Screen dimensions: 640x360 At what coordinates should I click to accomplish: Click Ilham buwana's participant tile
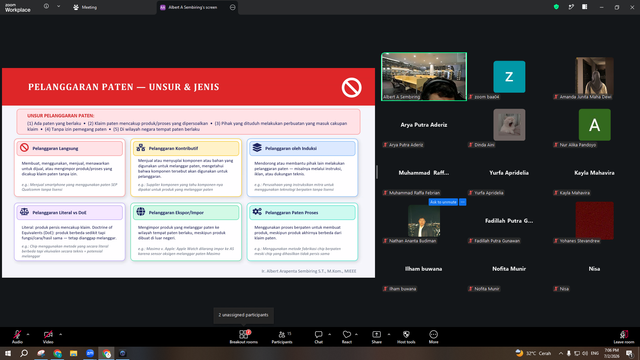(x=424, y=269)
